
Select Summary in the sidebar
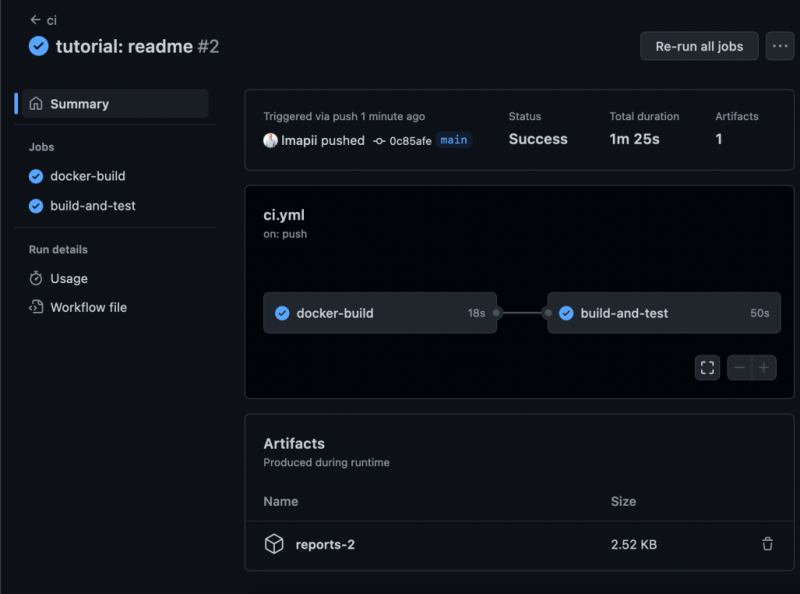click(x=79, y=104)
